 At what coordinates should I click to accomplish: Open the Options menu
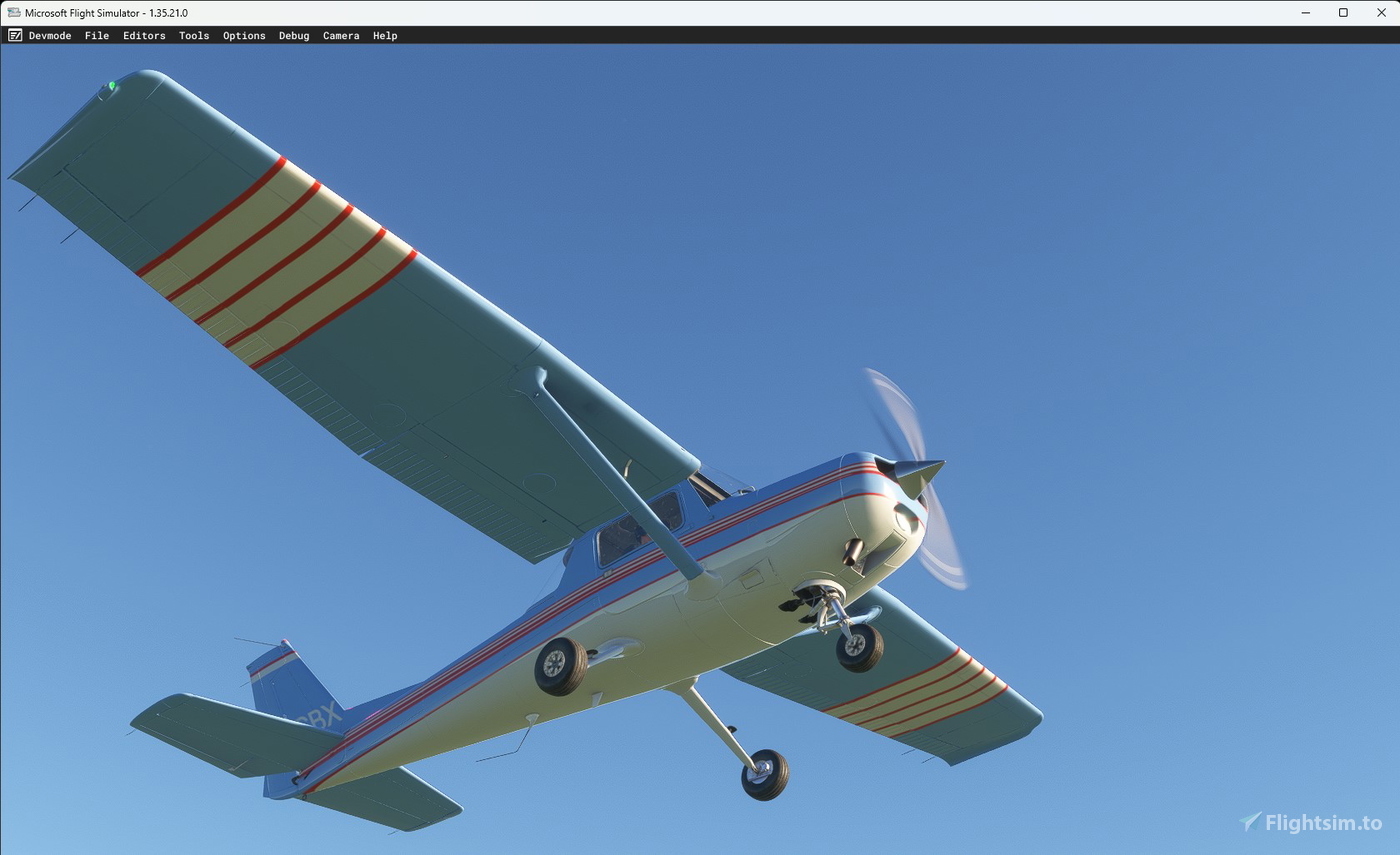(x=244, y=35)
